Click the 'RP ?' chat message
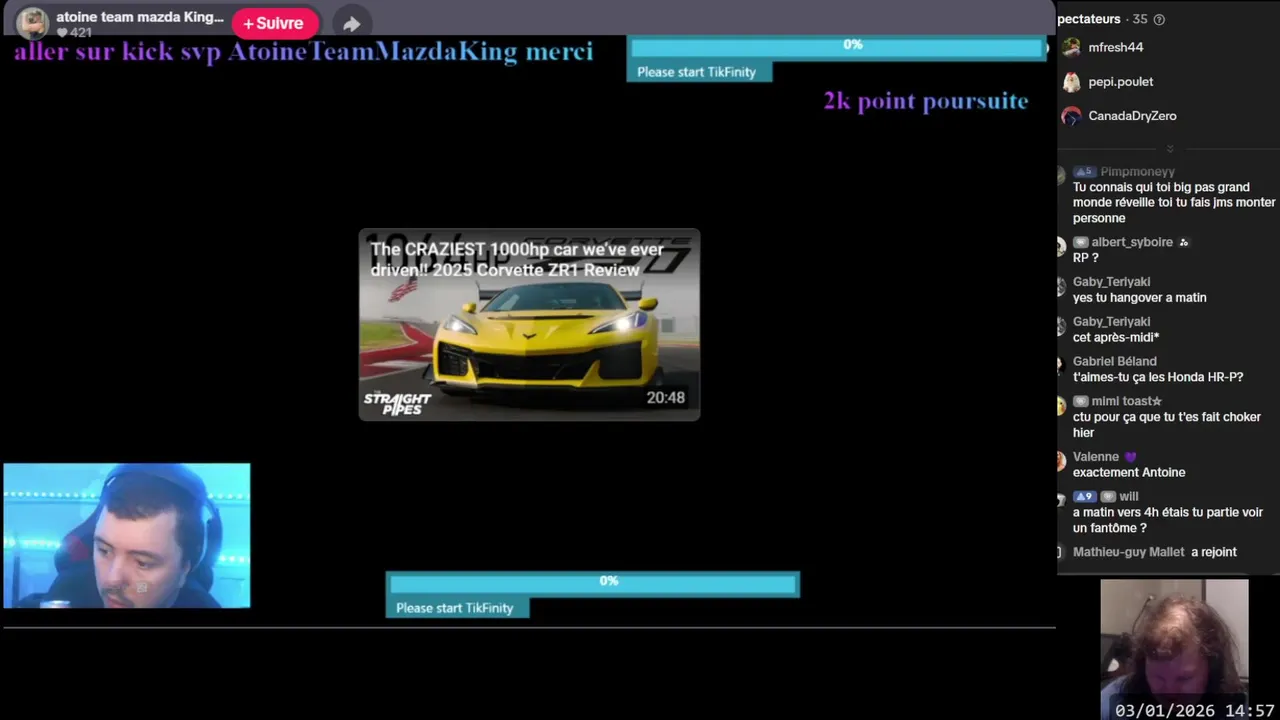Image resolution: width=1280 pixels, height=720 pixels. 1086,257
